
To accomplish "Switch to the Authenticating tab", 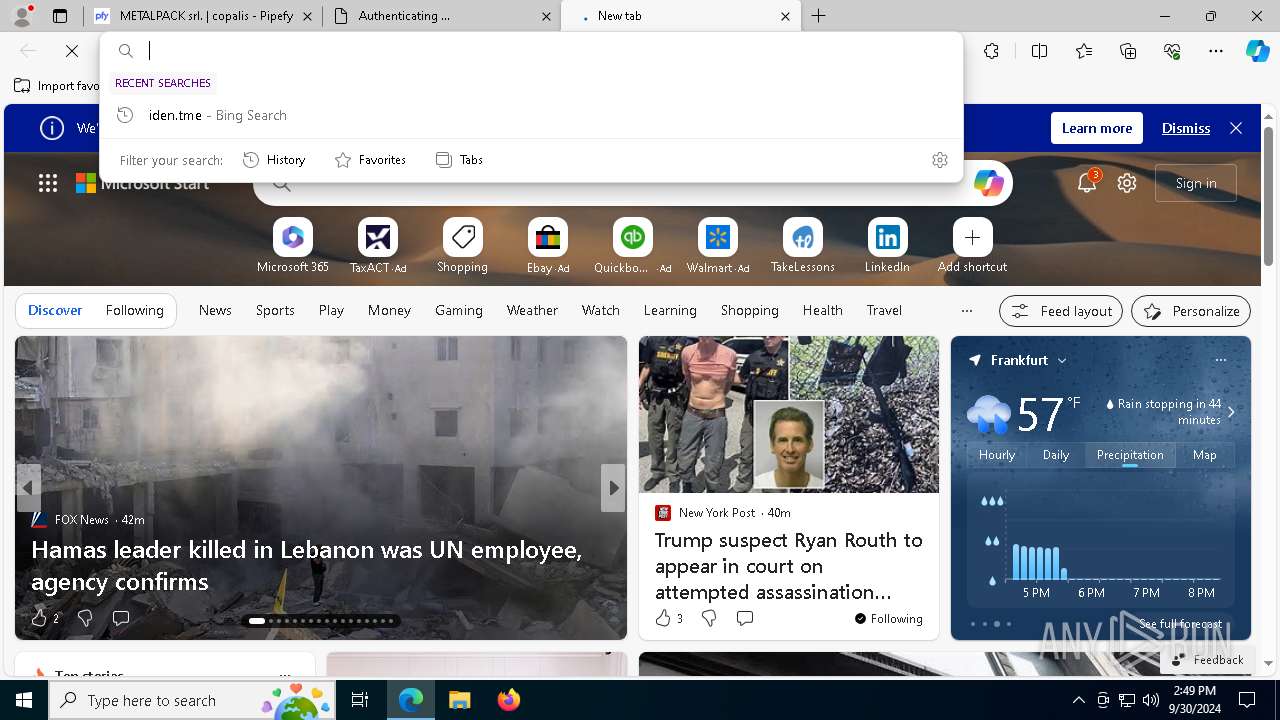I will [x=443, y=16].
